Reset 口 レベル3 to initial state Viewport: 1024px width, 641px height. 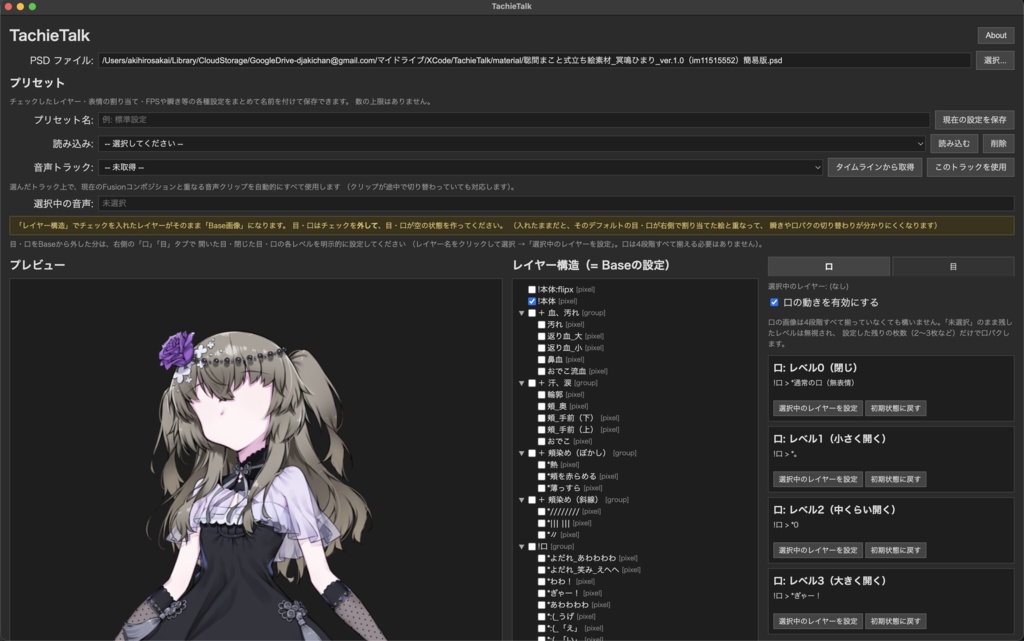895,621
